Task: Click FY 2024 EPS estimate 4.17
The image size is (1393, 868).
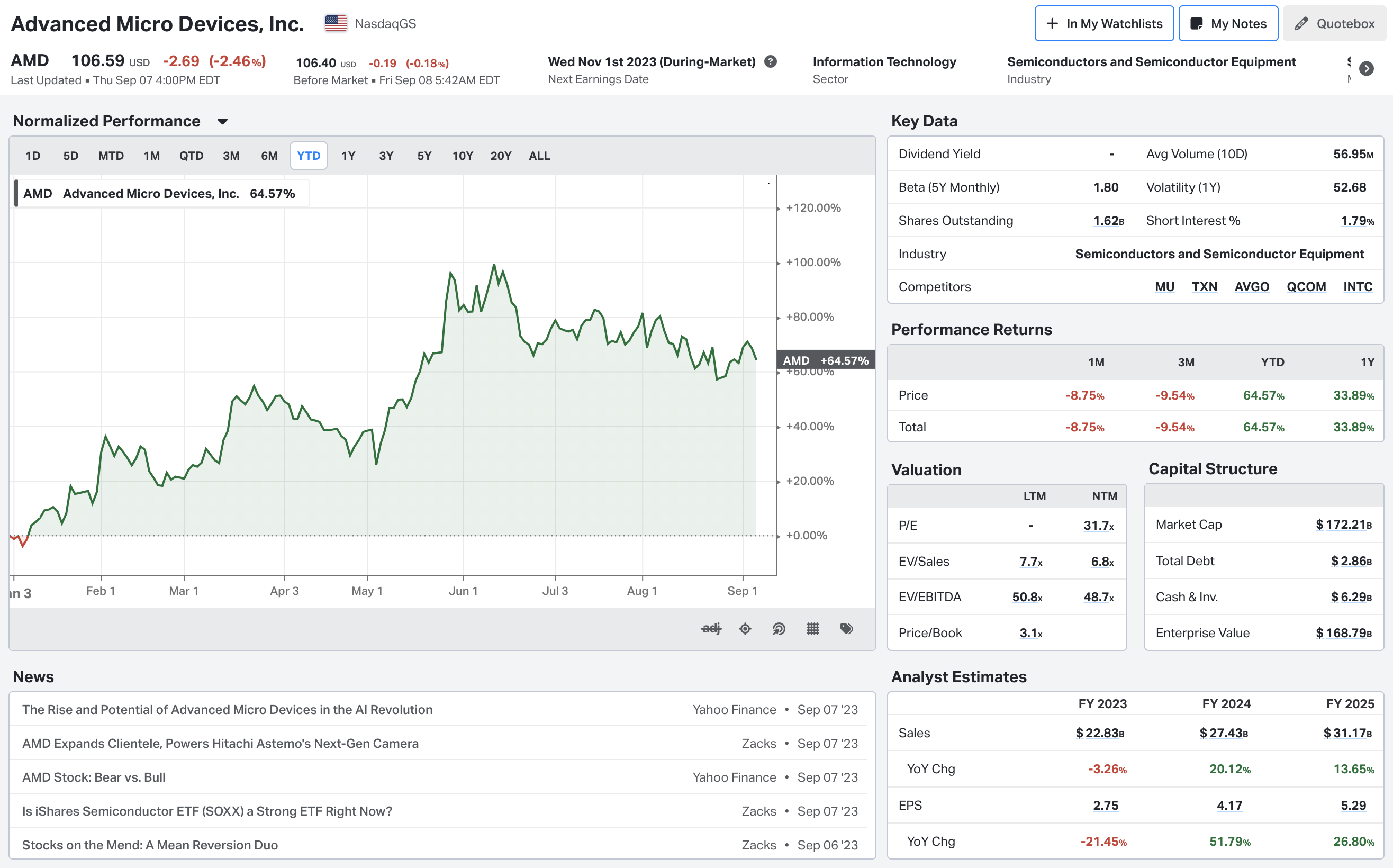Action: [1229, 806]
